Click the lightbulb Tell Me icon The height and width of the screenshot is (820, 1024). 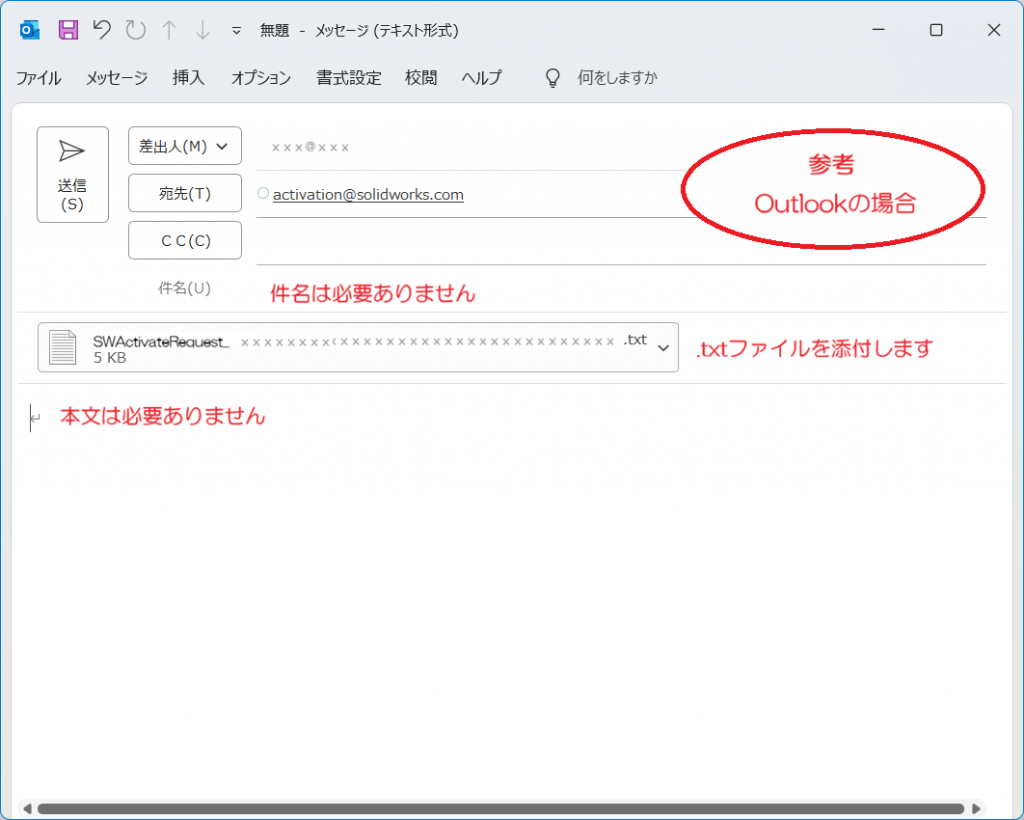[x=552, y=78]
